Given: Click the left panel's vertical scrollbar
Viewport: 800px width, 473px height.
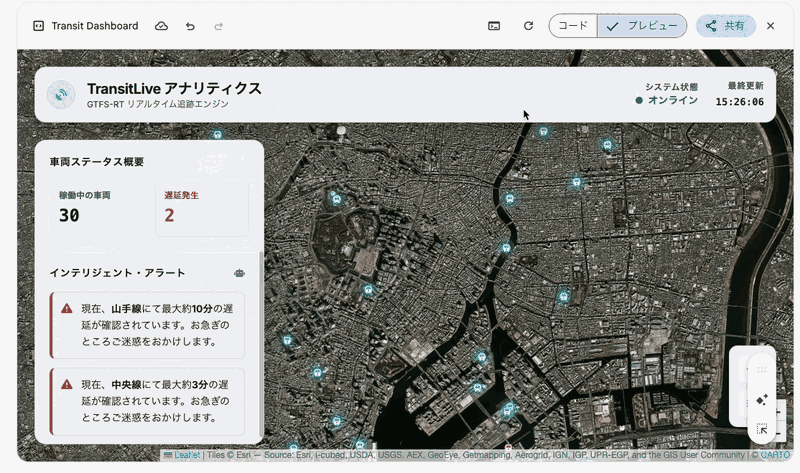Looking at the screenshot, I should click(x=262, y=343).
